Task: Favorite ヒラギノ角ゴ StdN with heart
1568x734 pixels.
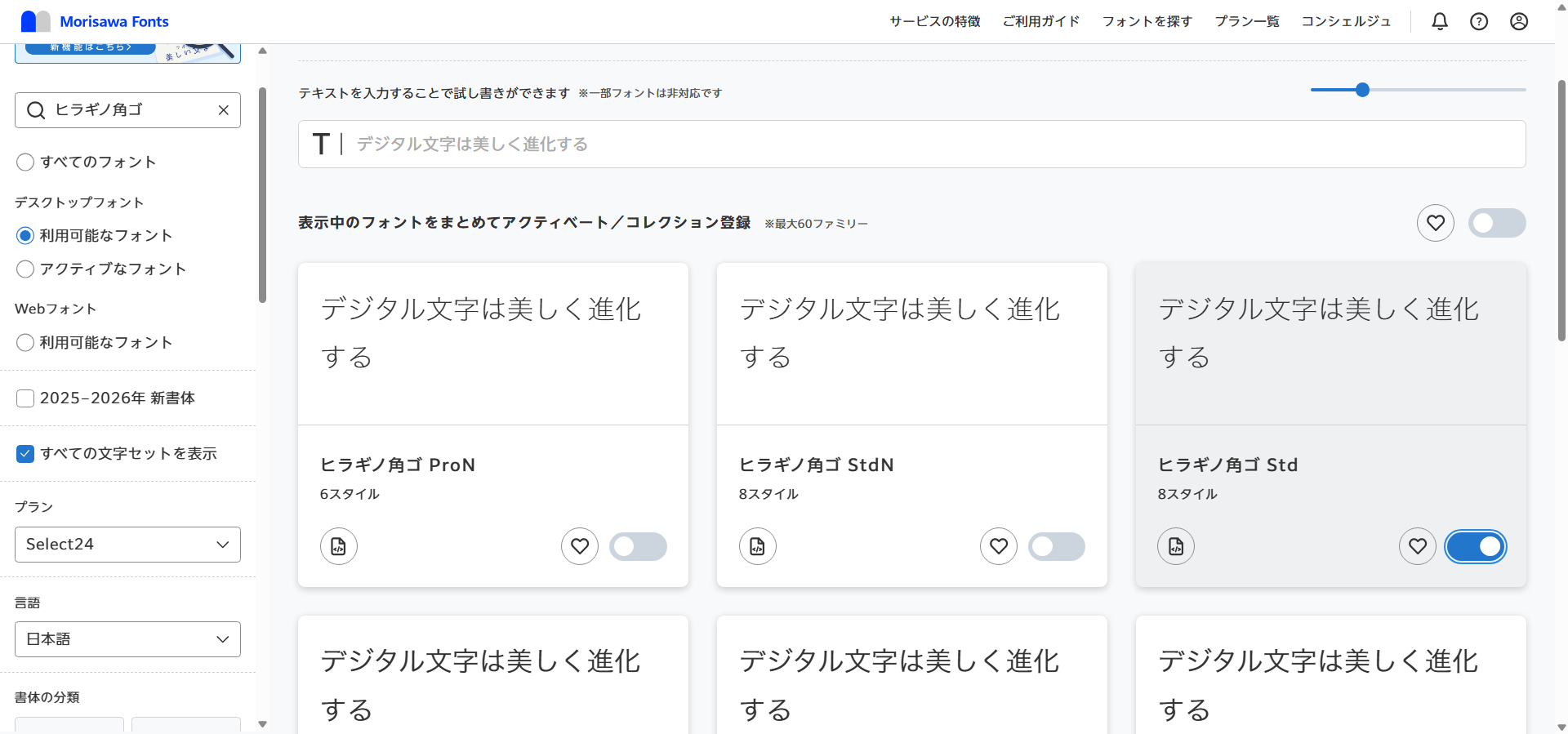Action: coord(999,546)
